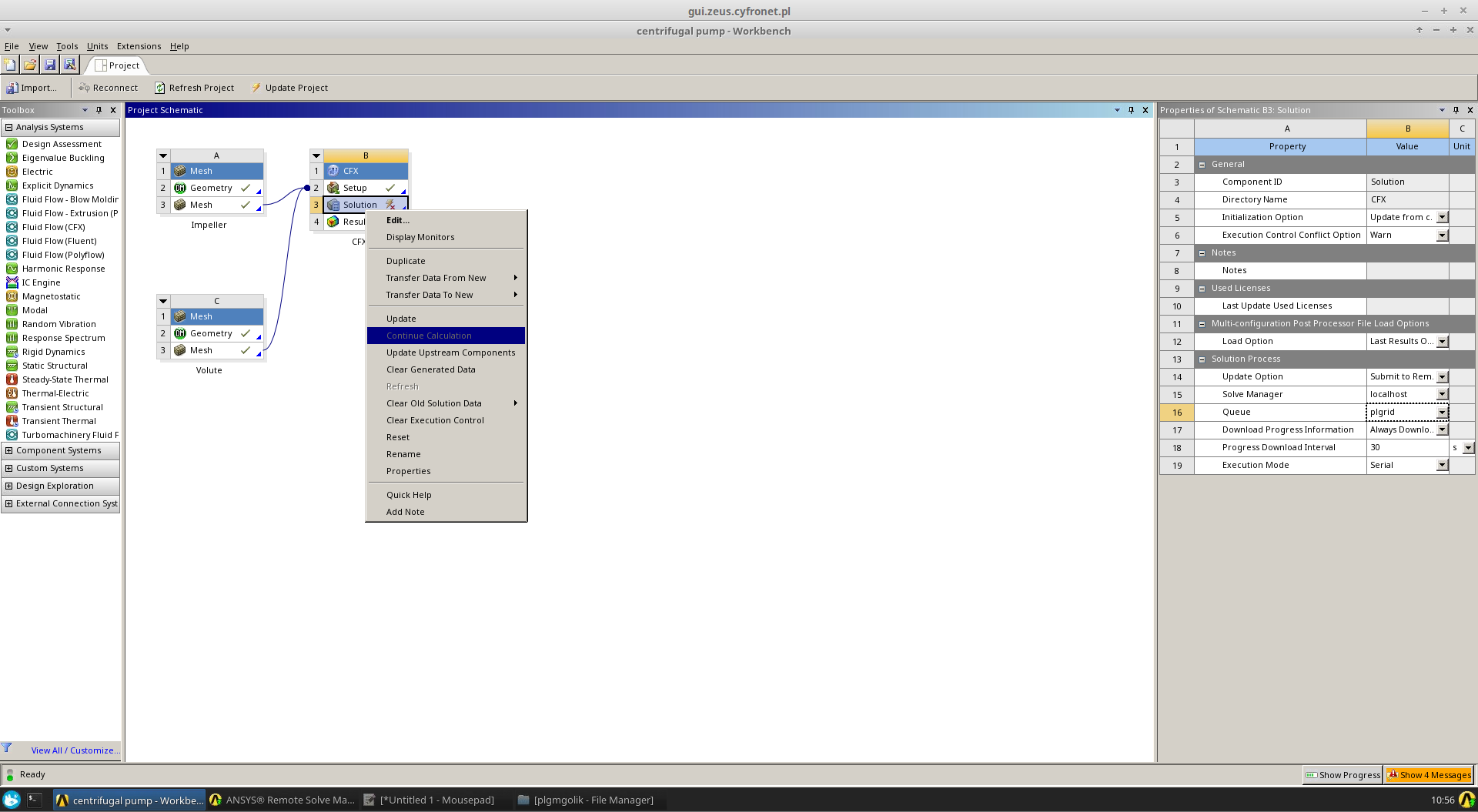The width and height of the screenshot is (1478, 812).
Task: Expand the Component Systems group
Action: click(x=8, y=450)
